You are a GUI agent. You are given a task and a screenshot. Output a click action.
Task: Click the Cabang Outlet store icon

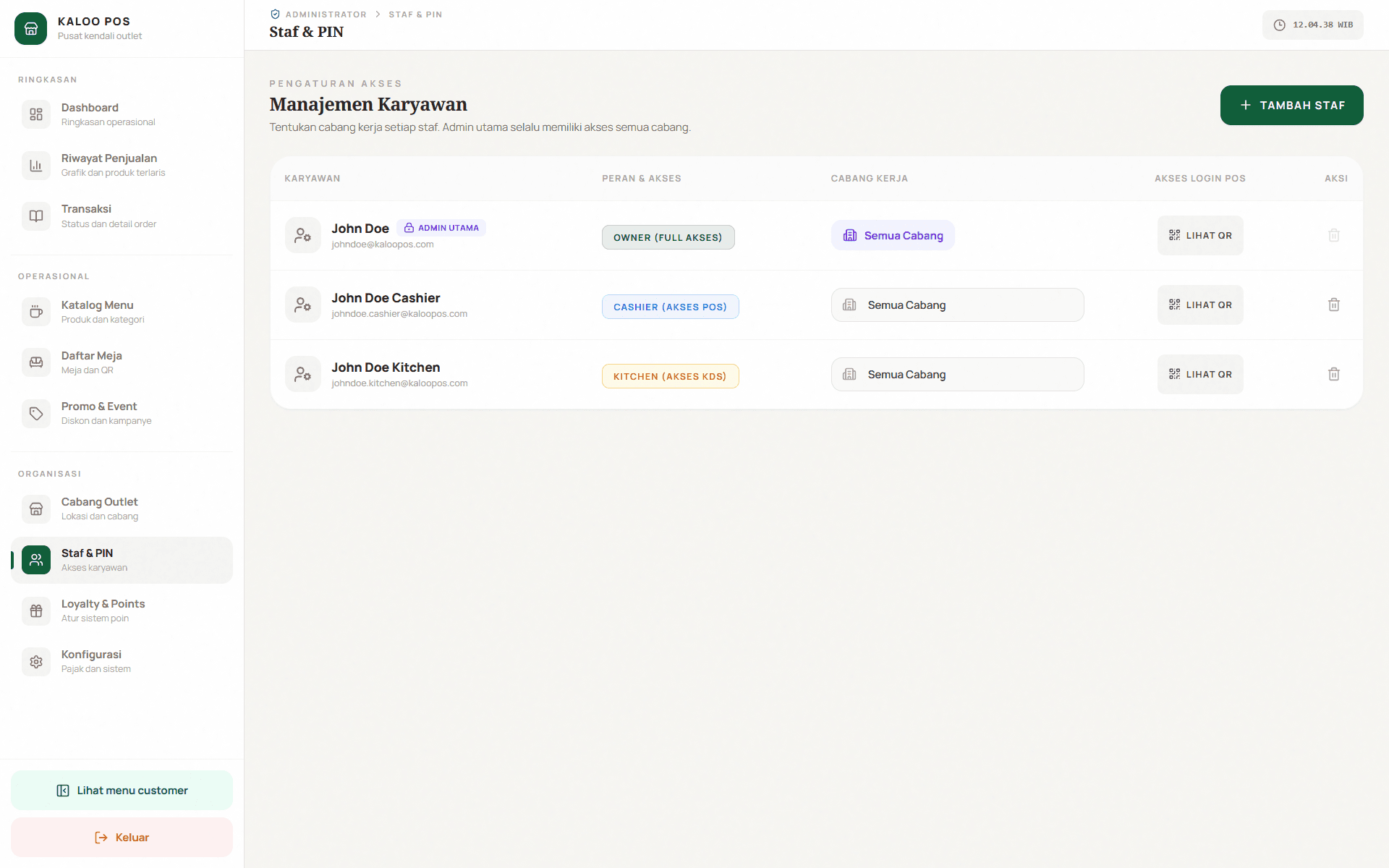pyautogui.click(x=36, y=509)
